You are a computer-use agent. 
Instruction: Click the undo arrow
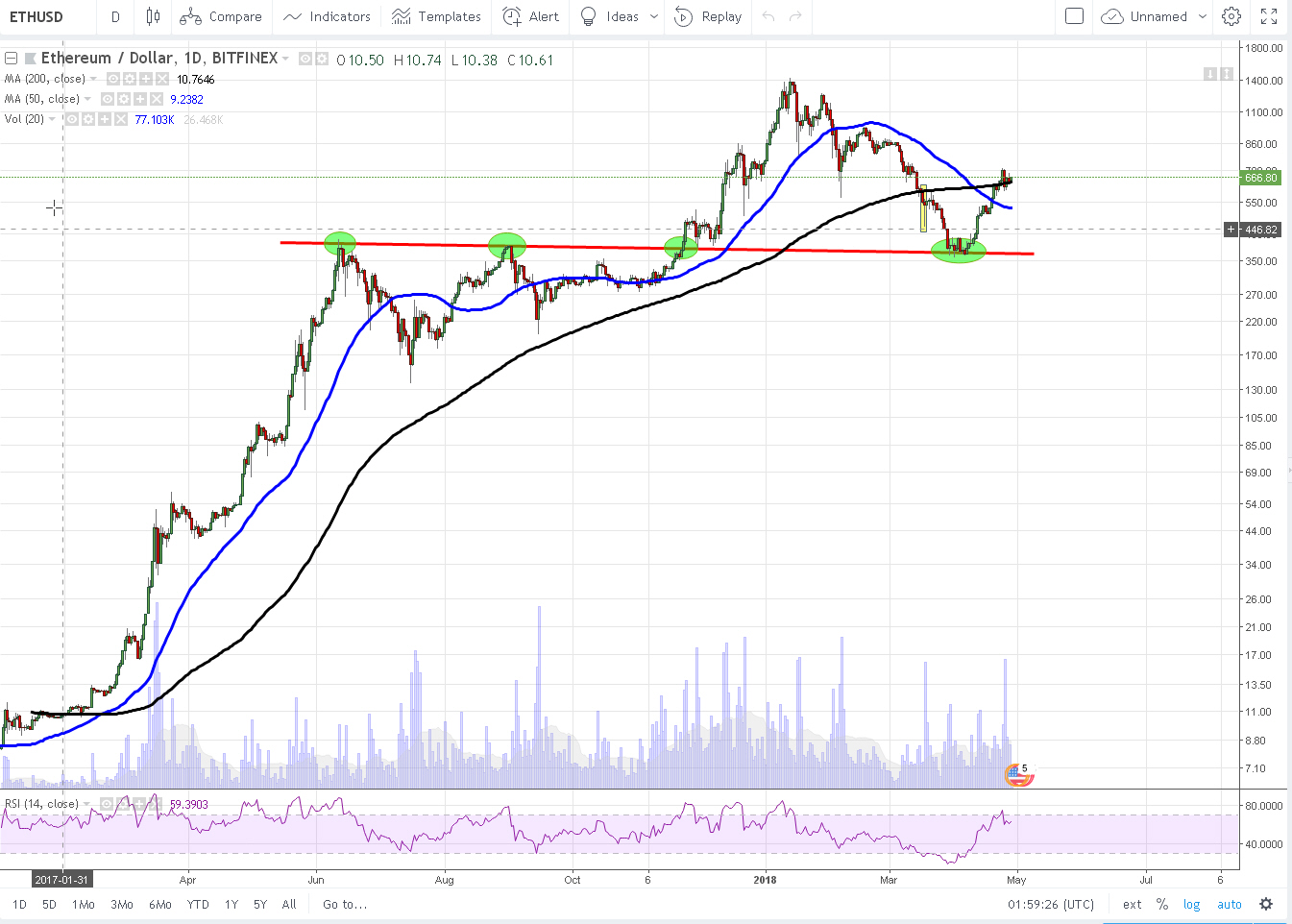point(768,16)
